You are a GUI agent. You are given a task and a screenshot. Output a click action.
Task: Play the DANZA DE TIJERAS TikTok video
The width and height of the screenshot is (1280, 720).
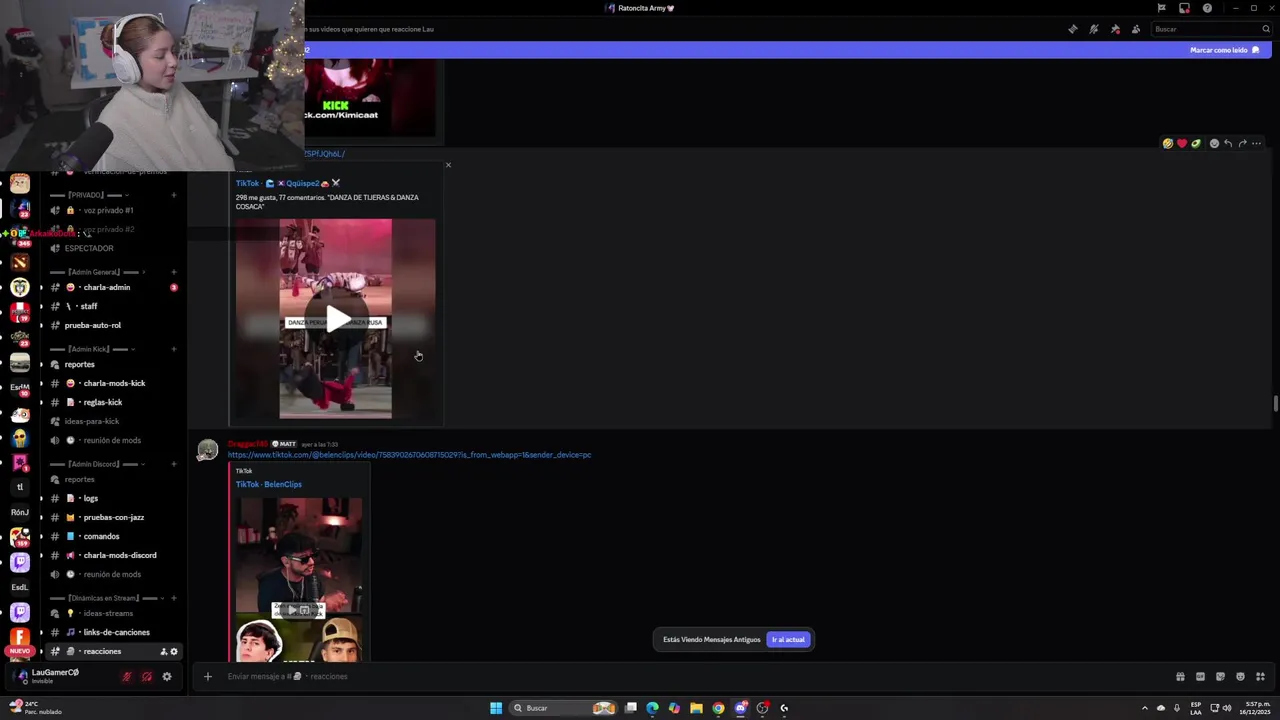coord(336,319)
